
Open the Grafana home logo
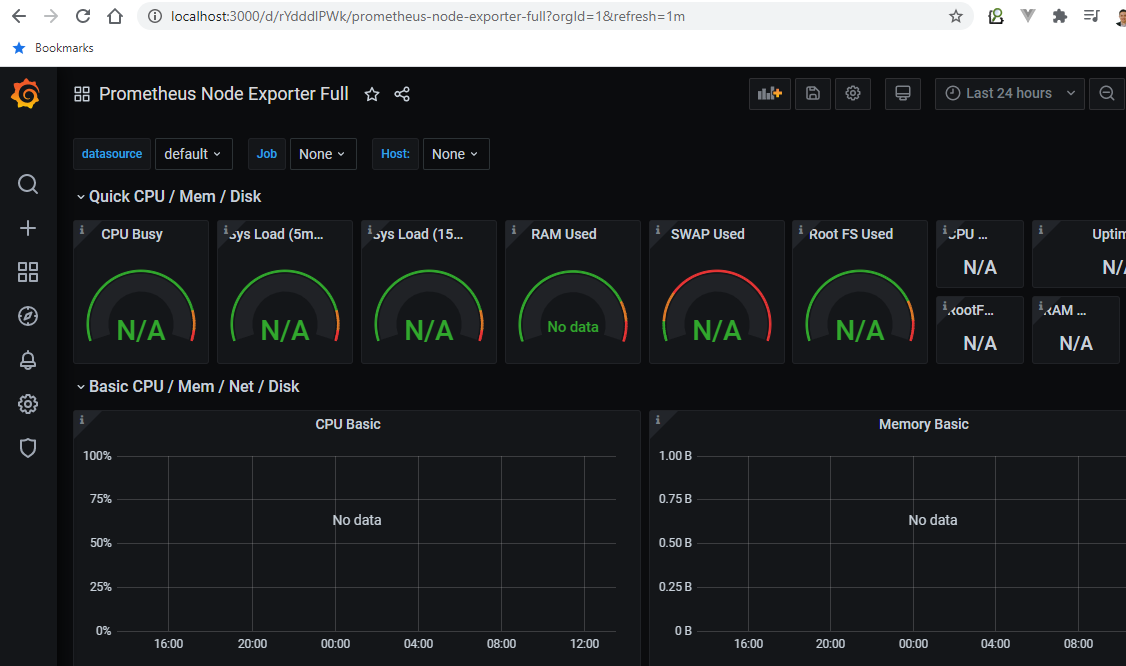[x=26, y=93]
